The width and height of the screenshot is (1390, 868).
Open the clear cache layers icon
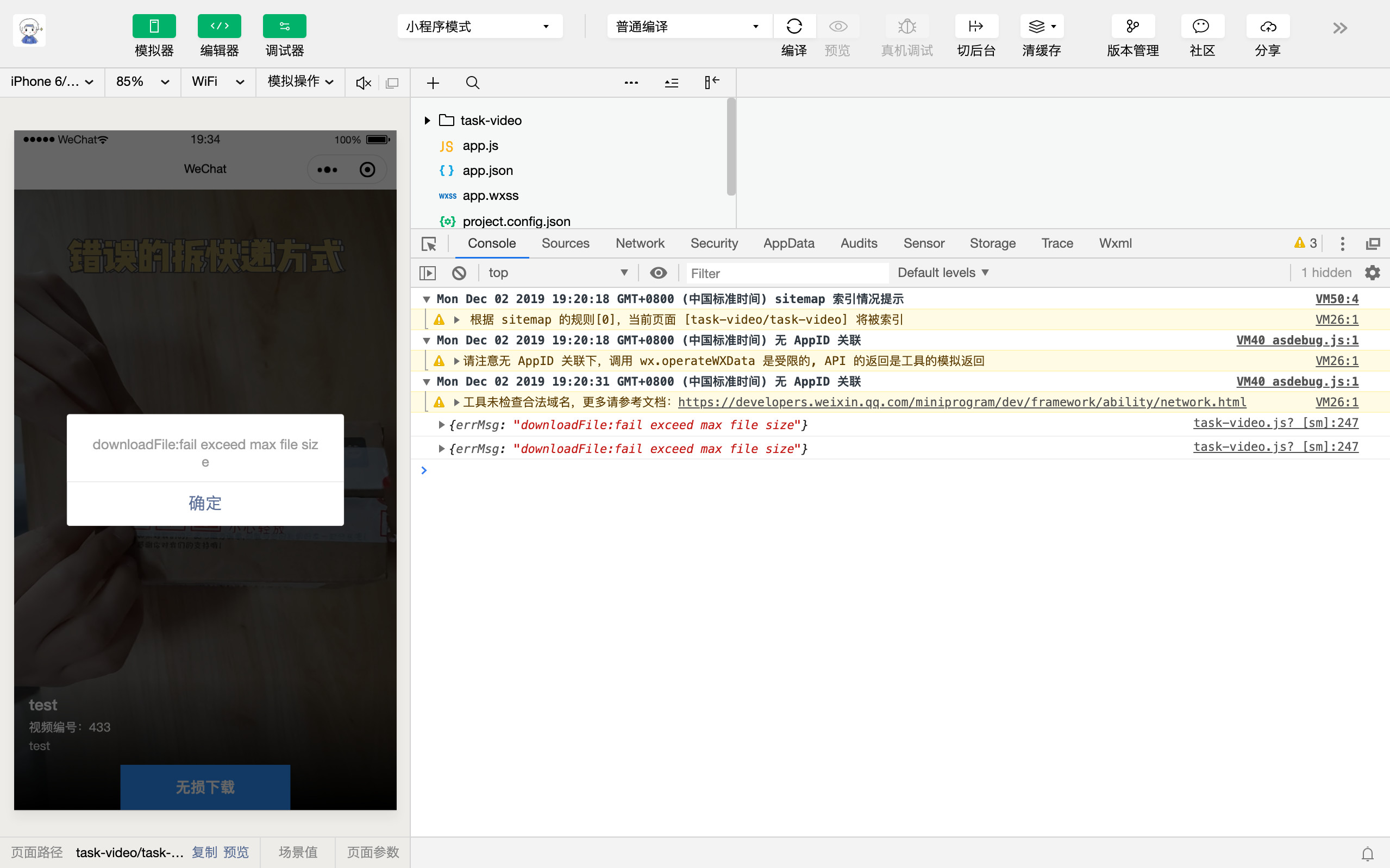click(1036, 27)
